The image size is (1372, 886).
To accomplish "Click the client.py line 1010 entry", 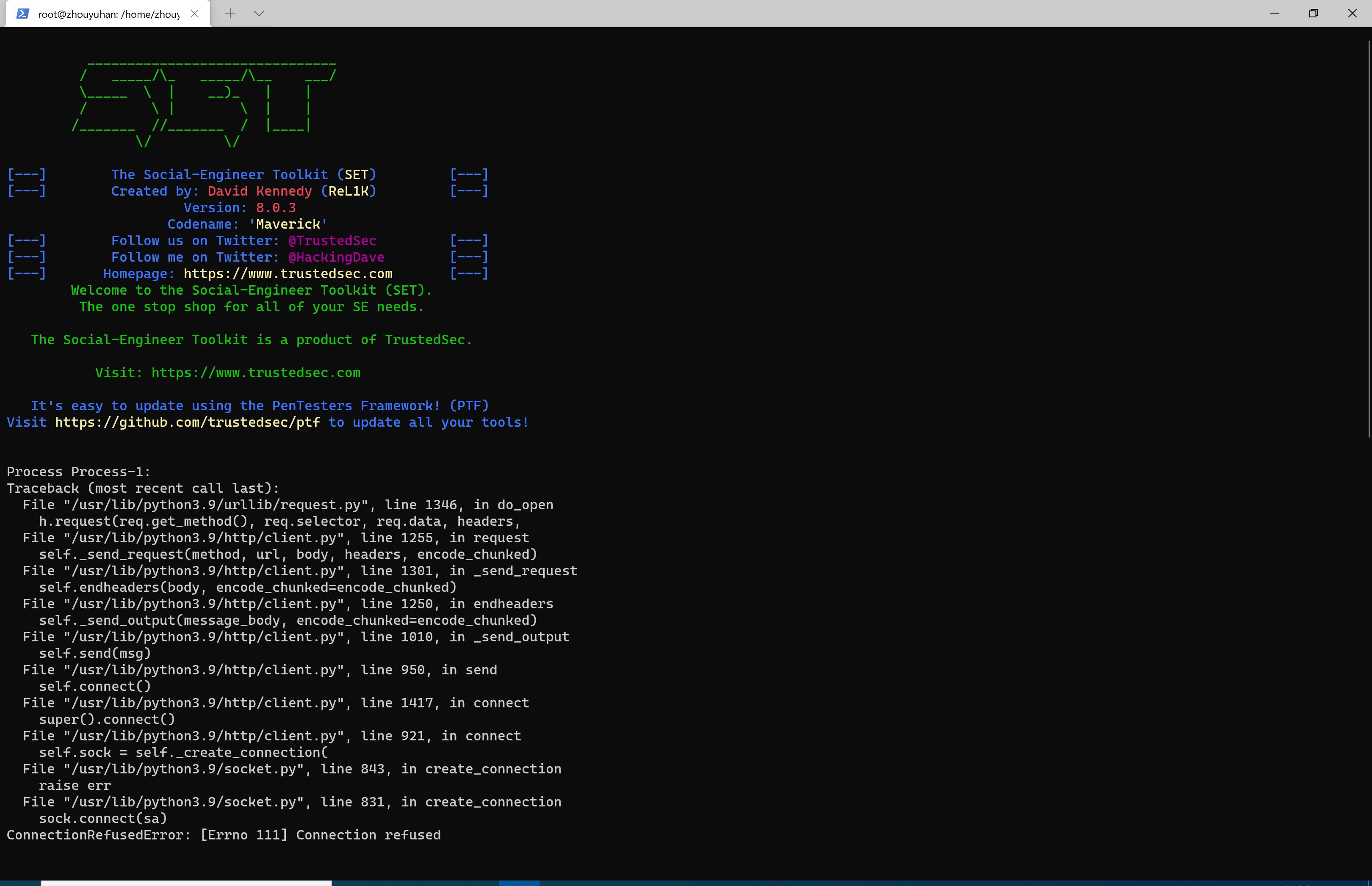I will point(296,637).
